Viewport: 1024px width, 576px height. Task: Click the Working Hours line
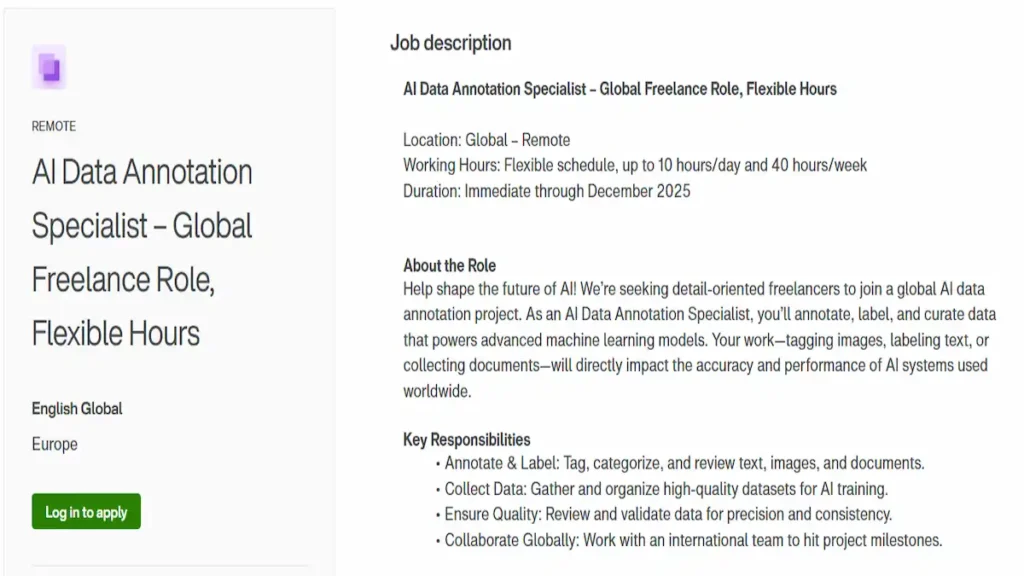(x=635, y=165)
